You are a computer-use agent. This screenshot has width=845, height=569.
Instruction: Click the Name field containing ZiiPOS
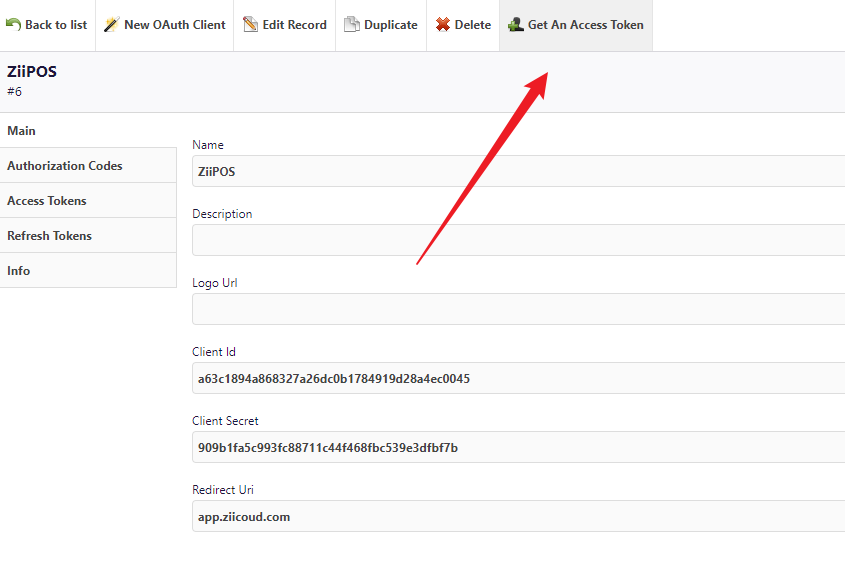tap(518, 171)
